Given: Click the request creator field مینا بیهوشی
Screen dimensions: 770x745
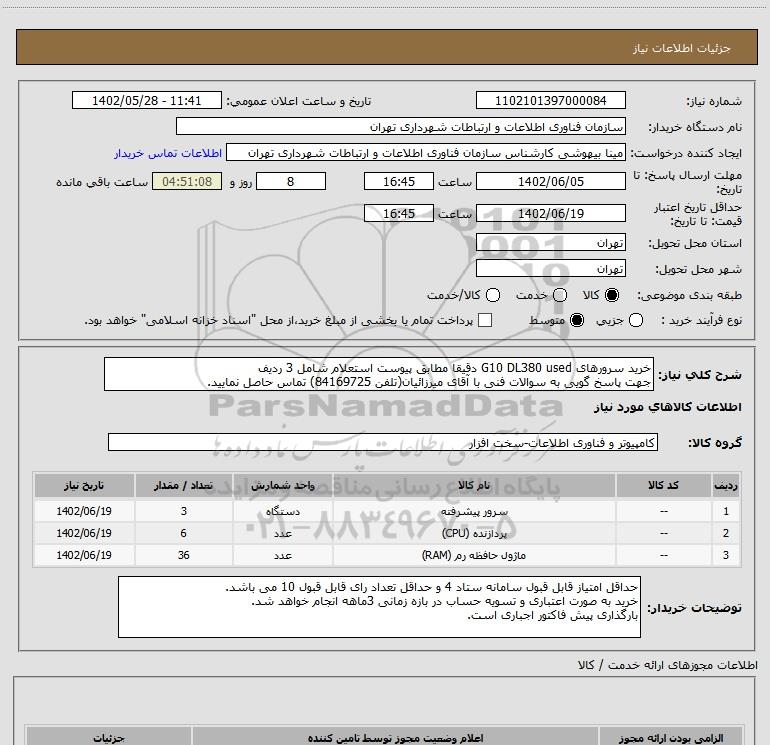Looking at the screenshot, I should pos(426,153).
